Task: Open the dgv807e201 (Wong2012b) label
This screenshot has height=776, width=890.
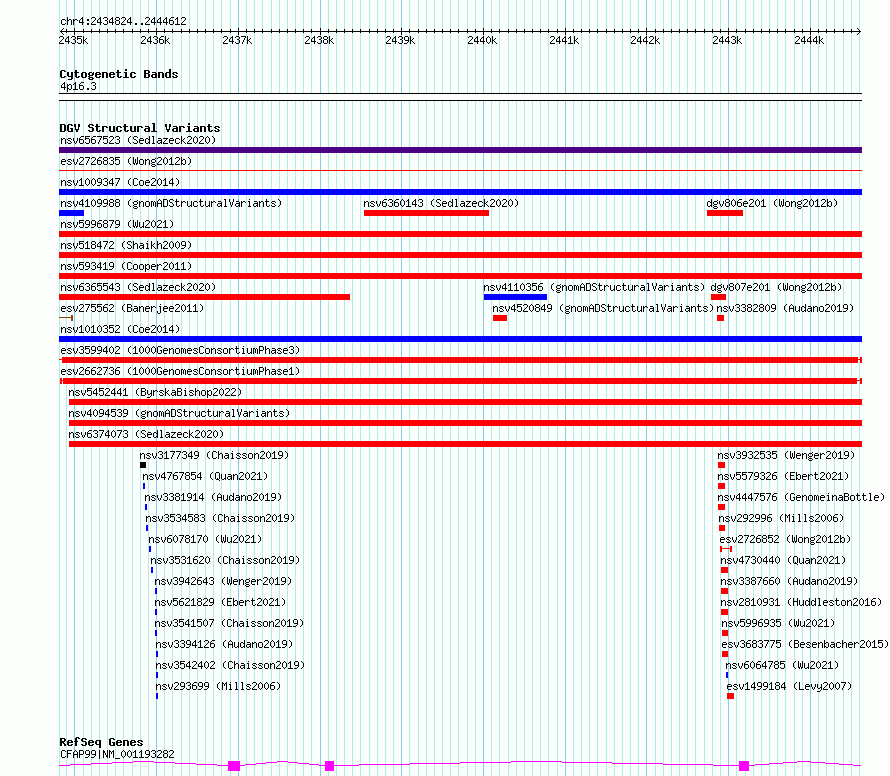Action: [776, 287]
